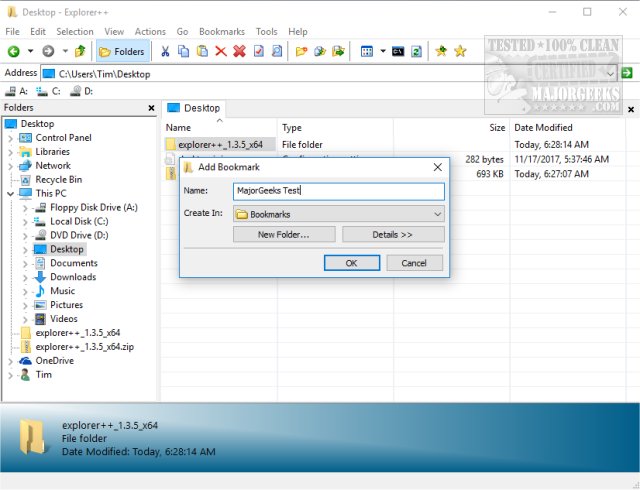Select Downloads in the folder tree
The image size is (640, 490).
tap(73, 277)
